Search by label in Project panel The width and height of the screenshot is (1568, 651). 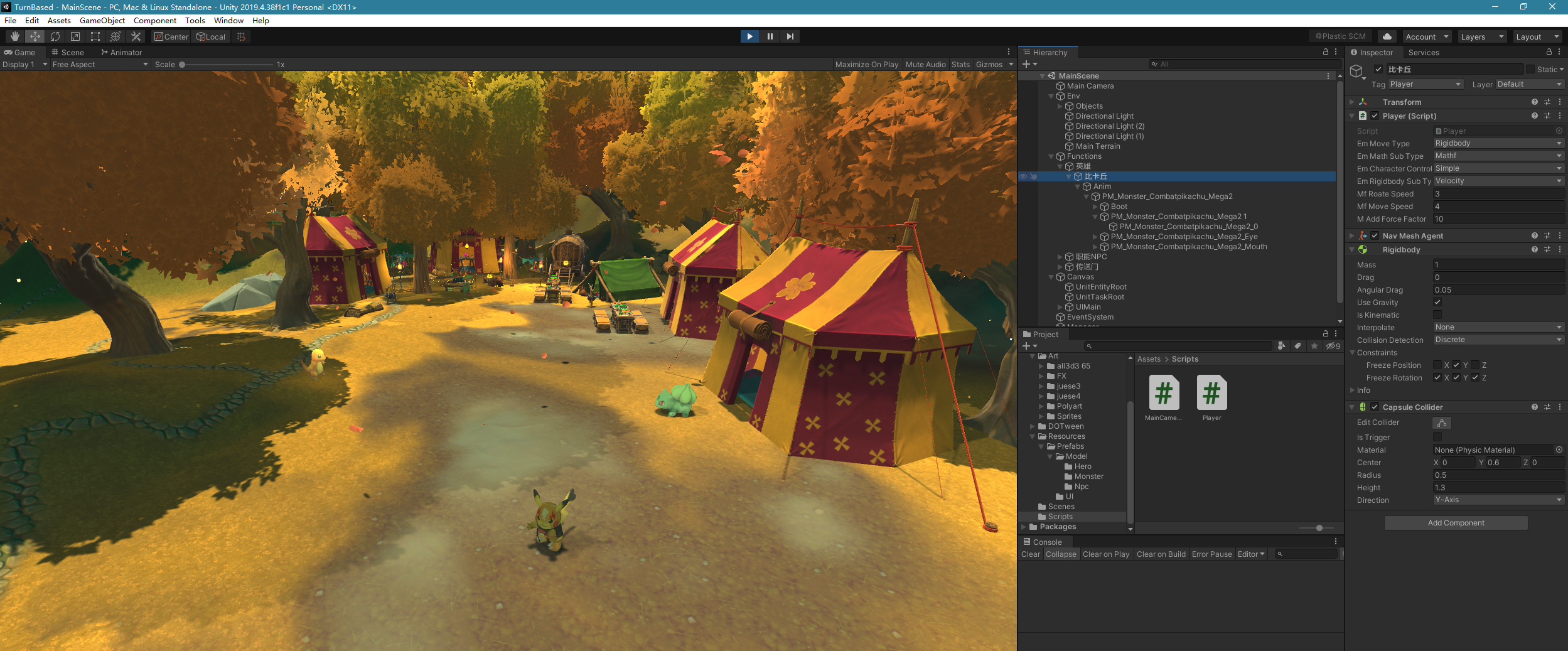(1297, 346)
